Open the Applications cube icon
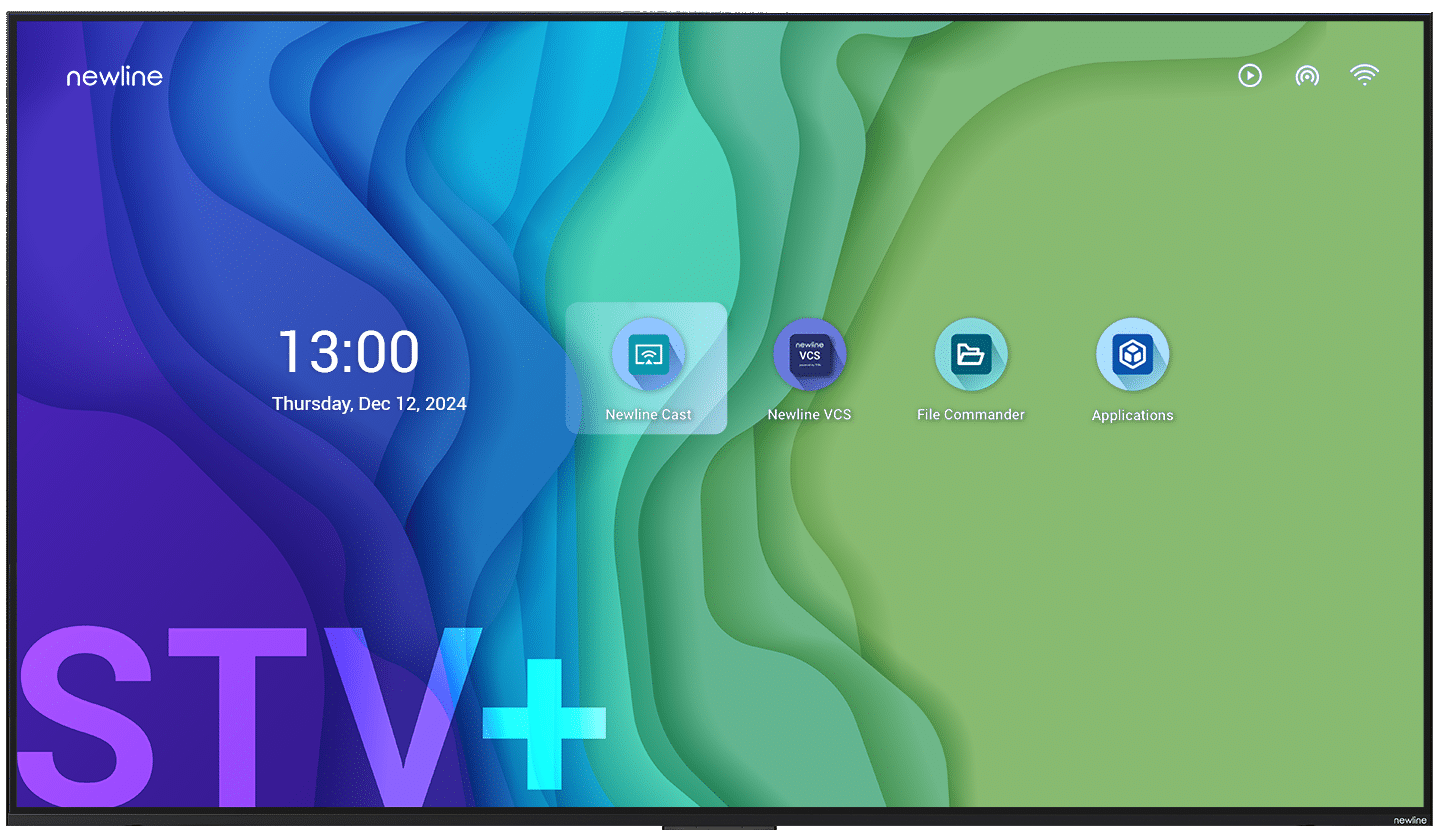This screenshot has height=830, width=1435. (x=1132, y=354)
